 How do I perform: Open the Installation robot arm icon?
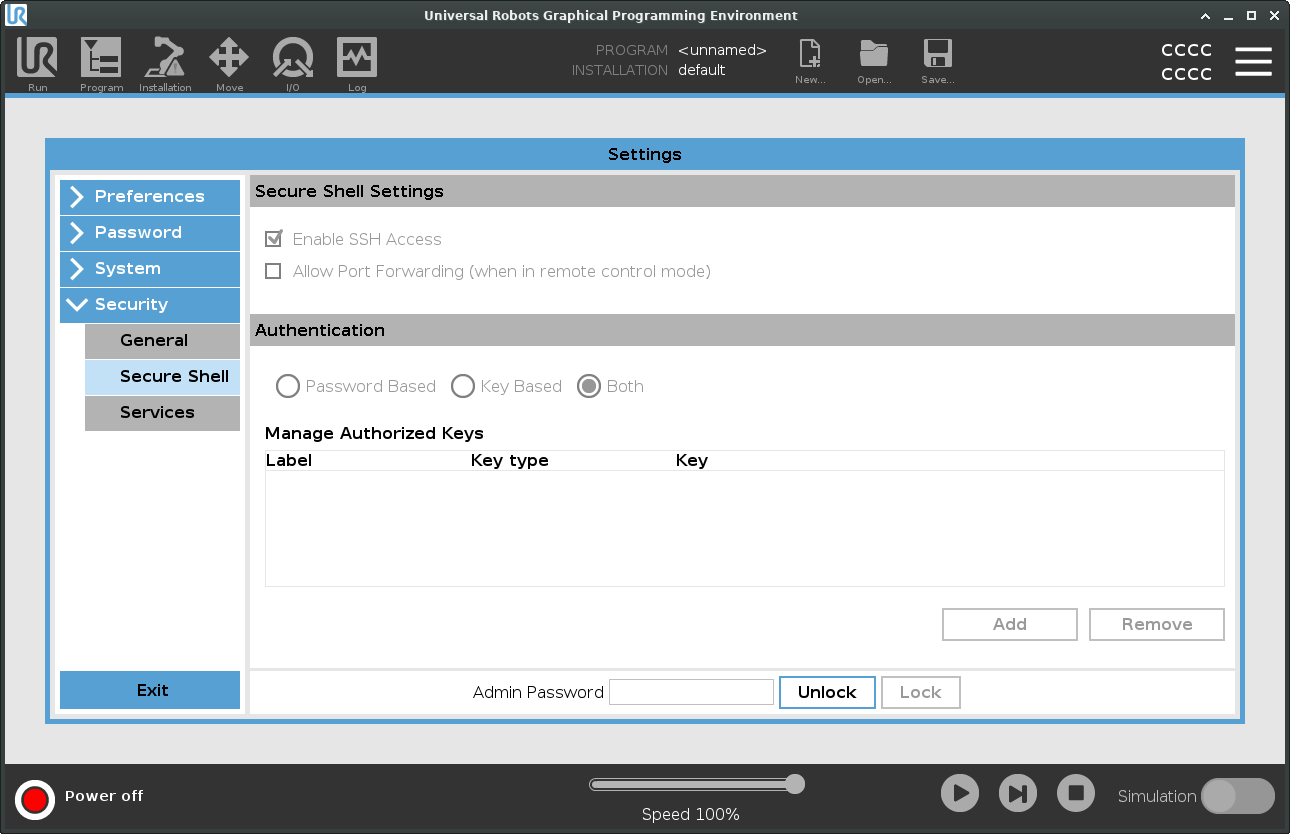coord(165,59)
